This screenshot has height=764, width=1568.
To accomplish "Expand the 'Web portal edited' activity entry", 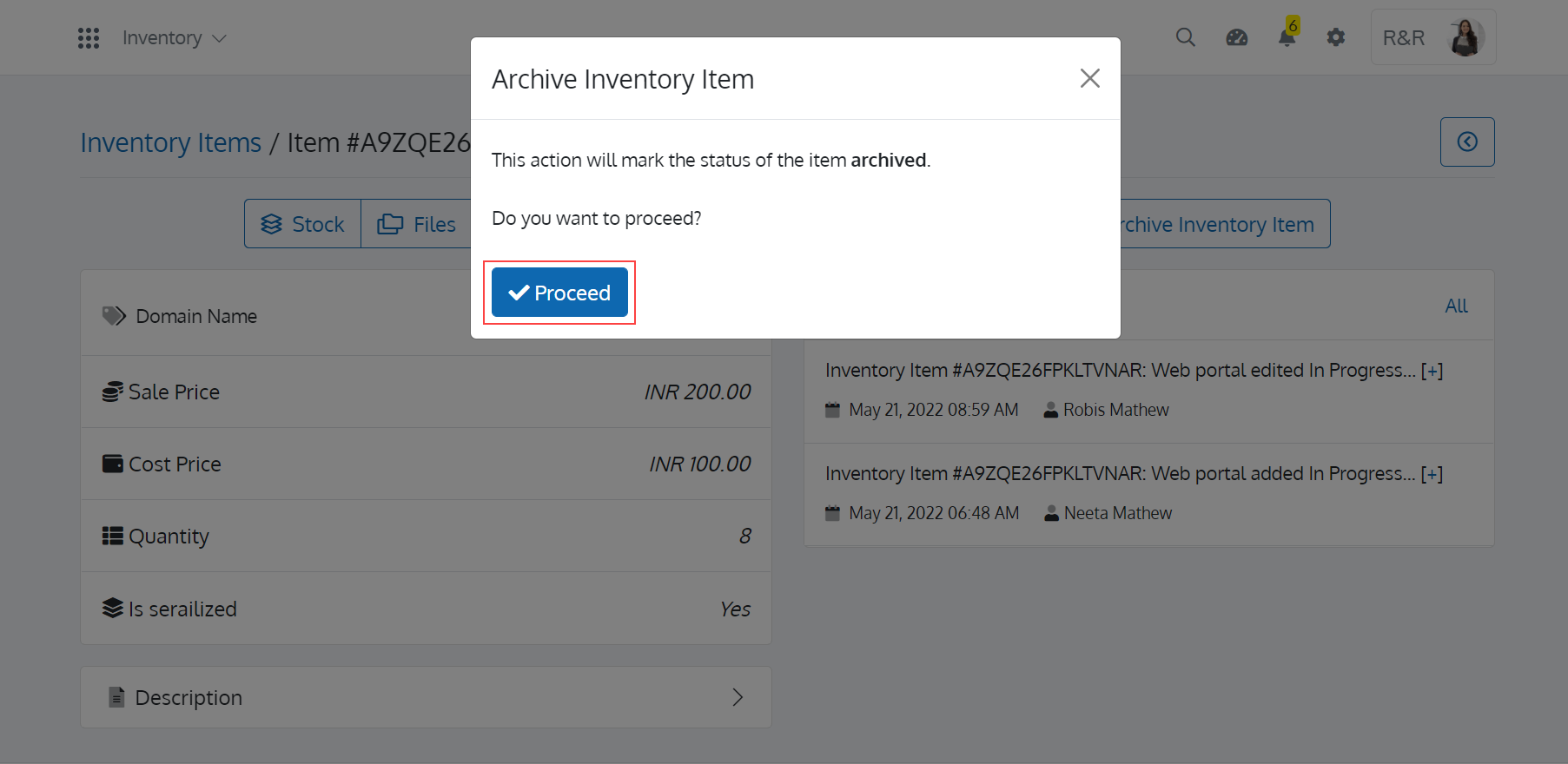I will point(1432,371).
